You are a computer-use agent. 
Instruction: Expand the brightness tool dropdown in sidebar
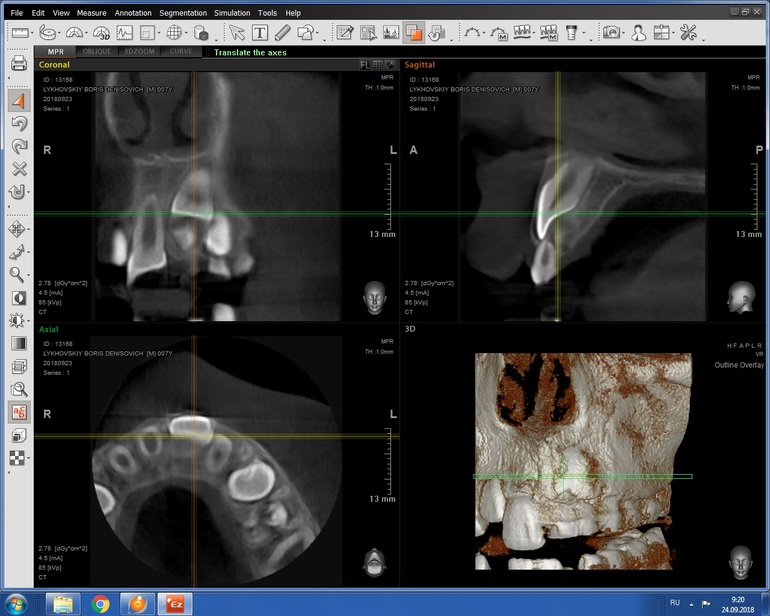point(29,321)
